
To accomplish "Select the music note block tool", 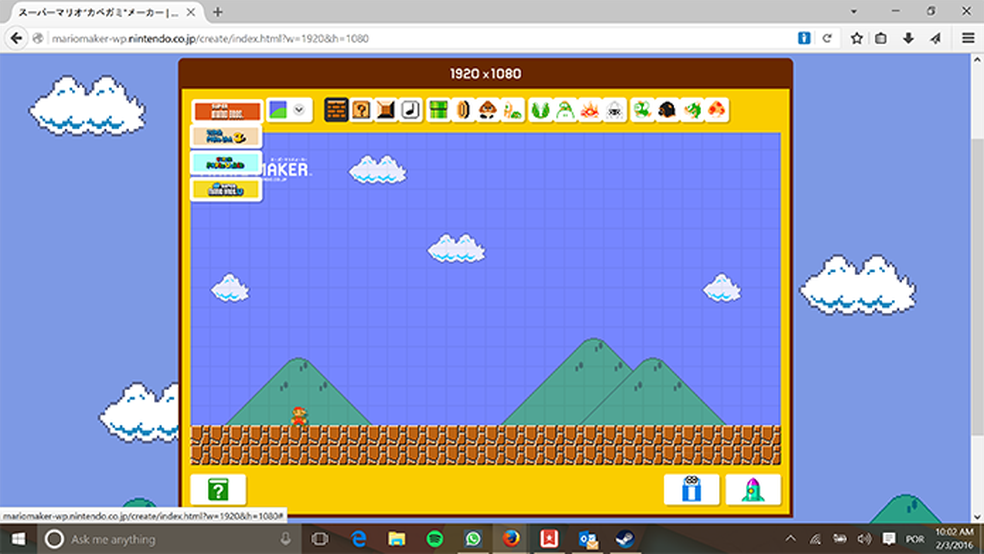I will click(x=411, y=110).
